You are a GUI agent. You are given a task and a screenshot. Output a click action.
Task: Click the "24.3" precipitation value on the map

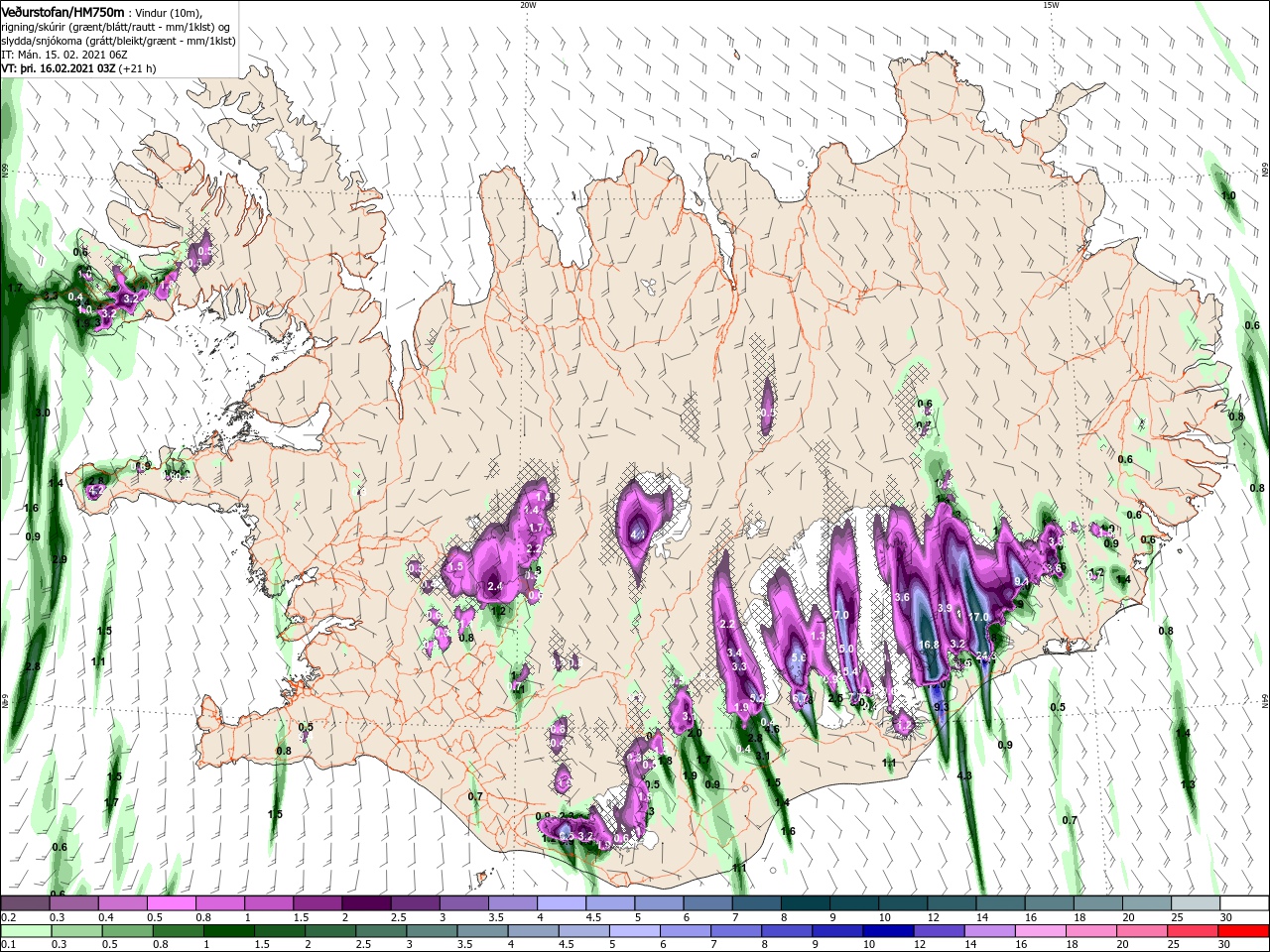click(x=986, y=656)
